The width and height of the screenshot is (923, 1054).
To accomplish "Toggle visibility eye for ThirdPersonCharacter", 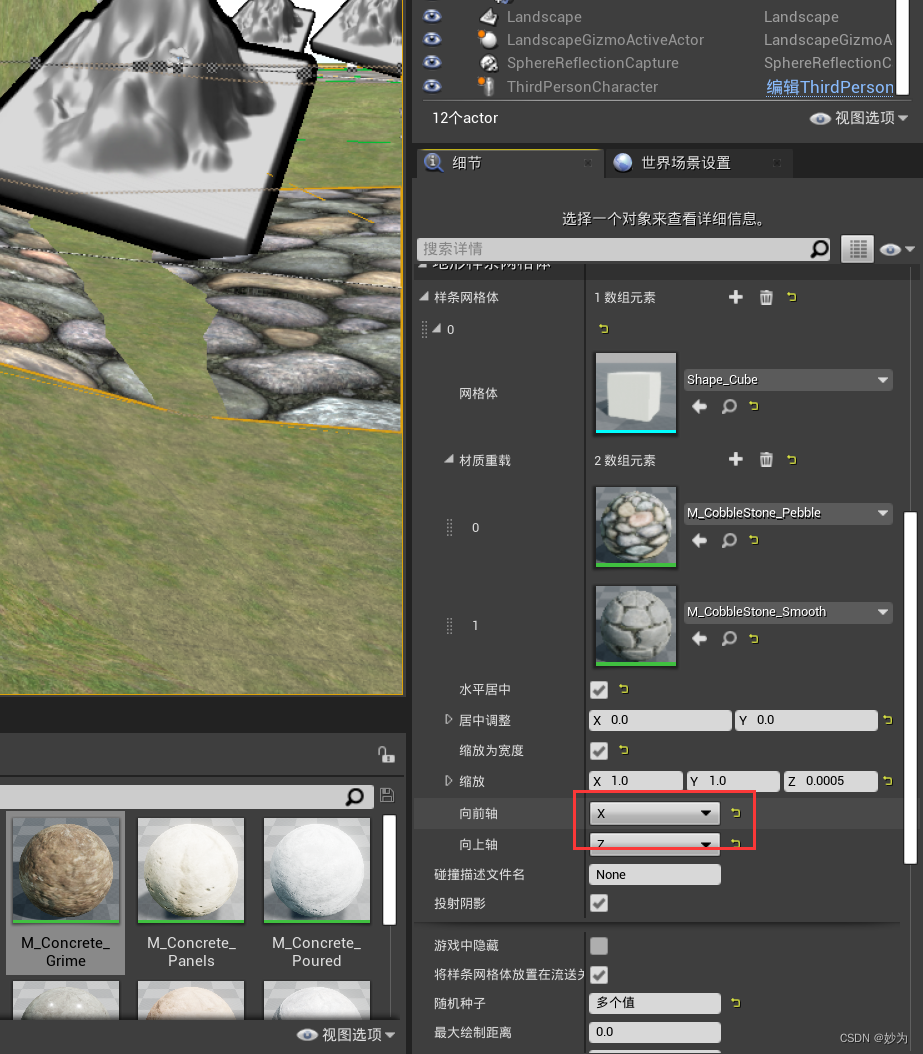I will point(431,87).
